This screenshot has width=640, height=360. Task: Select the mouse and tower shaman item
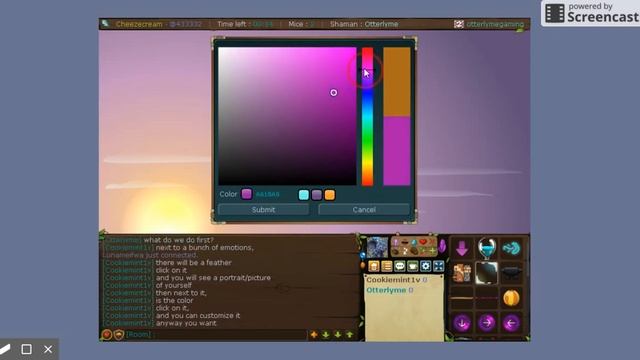coord(462,273)
